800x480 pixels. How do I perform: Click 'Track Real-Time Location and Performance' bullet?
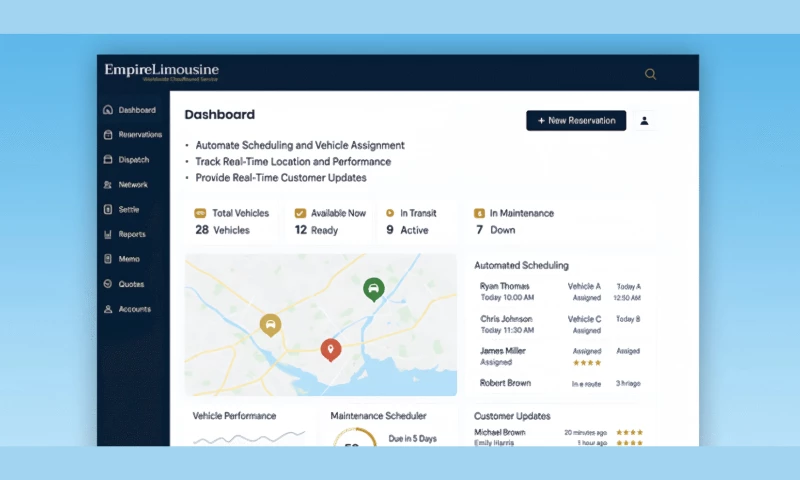tap(293, 162)
